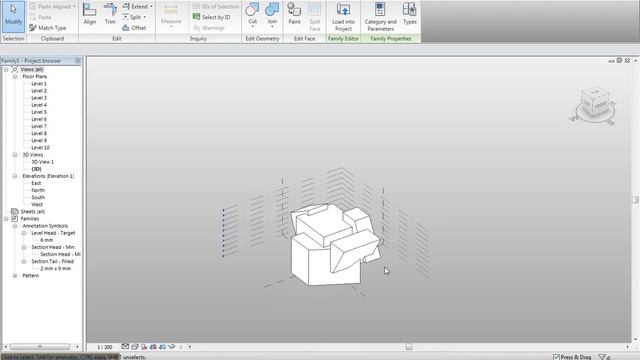Image resolution: width=640 pixels, height=360 pixels.
Task: Collapse the Views (all) node
Action: pyautogui.click(x=6, y=69)
